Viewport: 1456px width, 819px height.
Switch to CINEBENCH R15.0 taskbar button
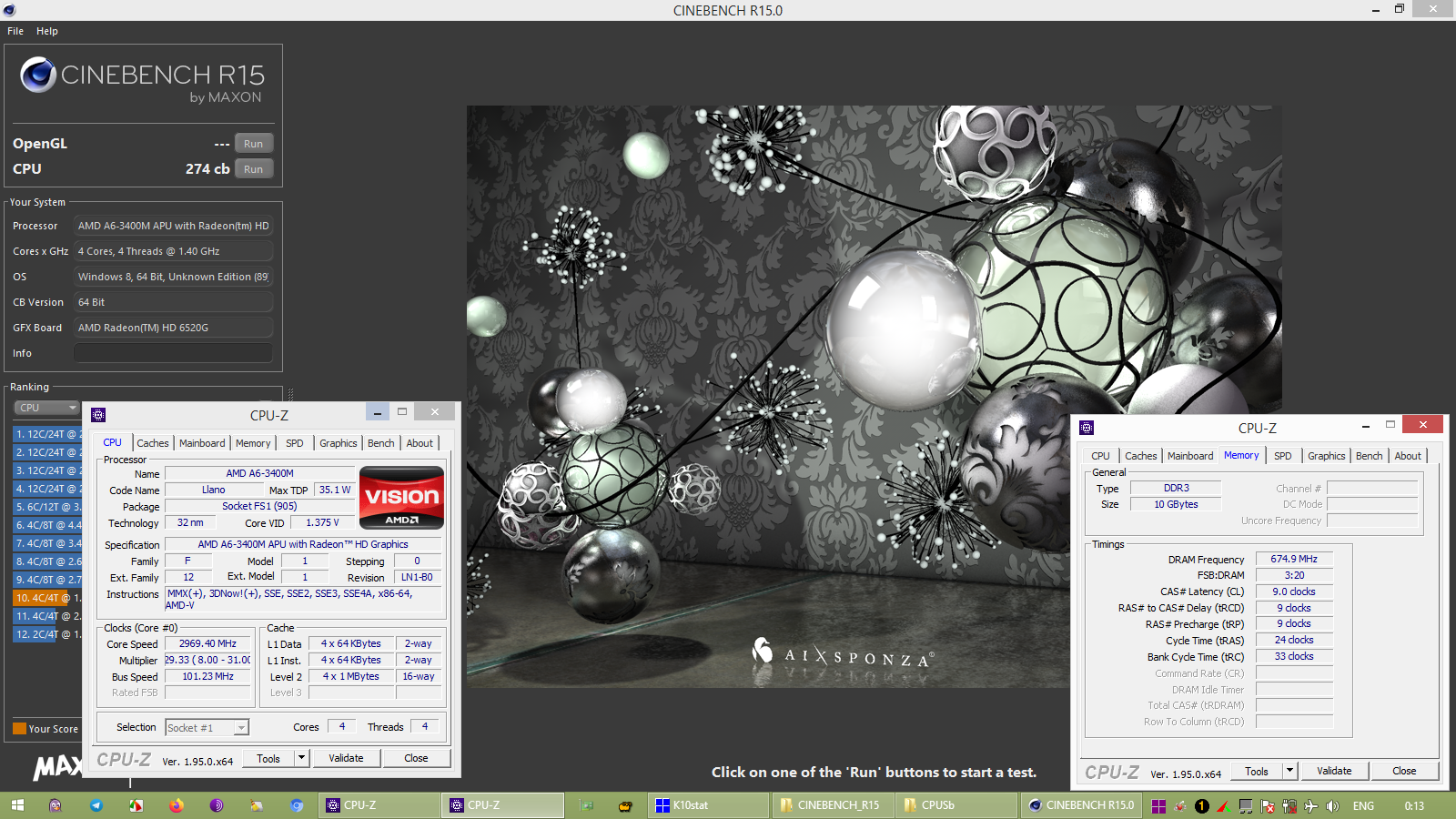tap(1081, 805)
